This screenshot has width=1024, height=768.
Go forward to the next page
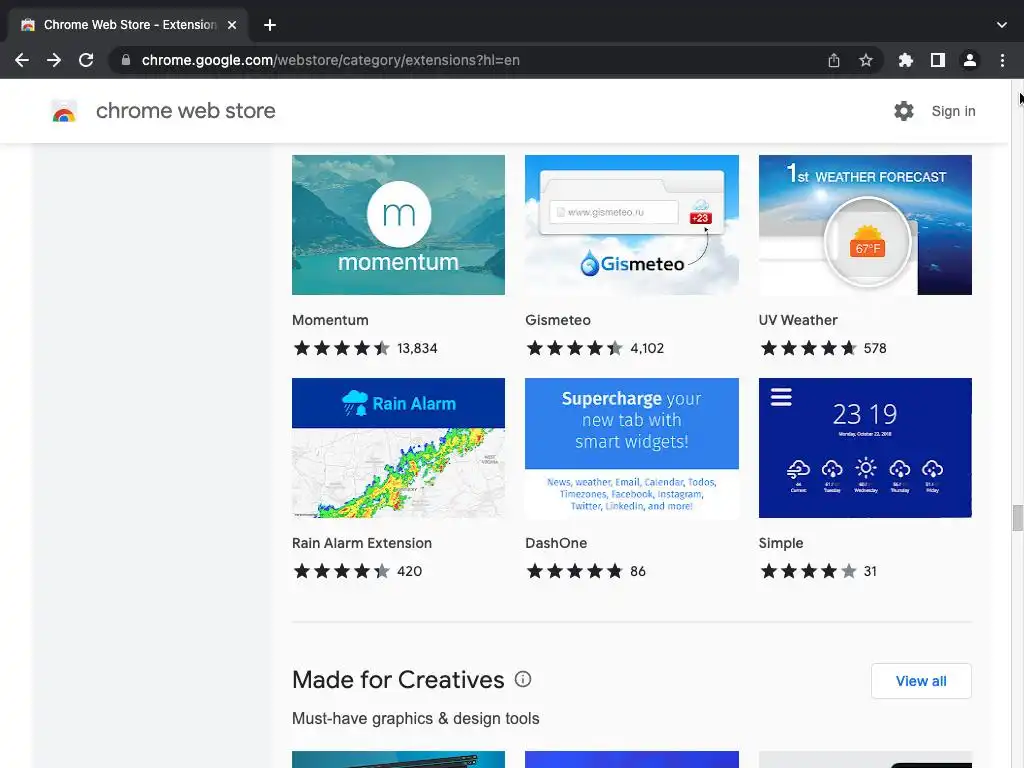pyautogui.click(x=54, y=60)
